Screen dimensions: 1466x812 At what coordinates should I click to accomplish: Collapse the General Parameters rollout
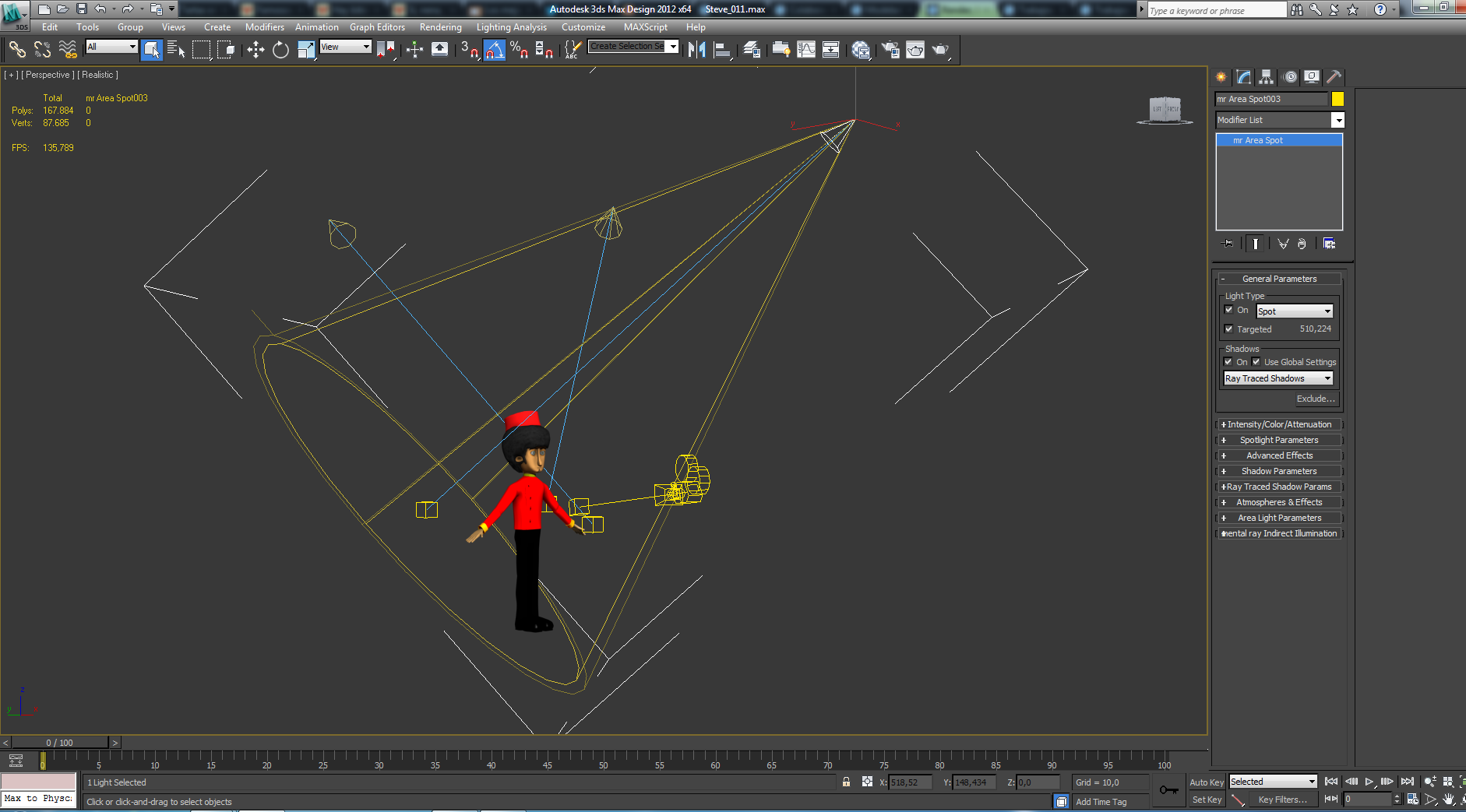coord(1279,279)
